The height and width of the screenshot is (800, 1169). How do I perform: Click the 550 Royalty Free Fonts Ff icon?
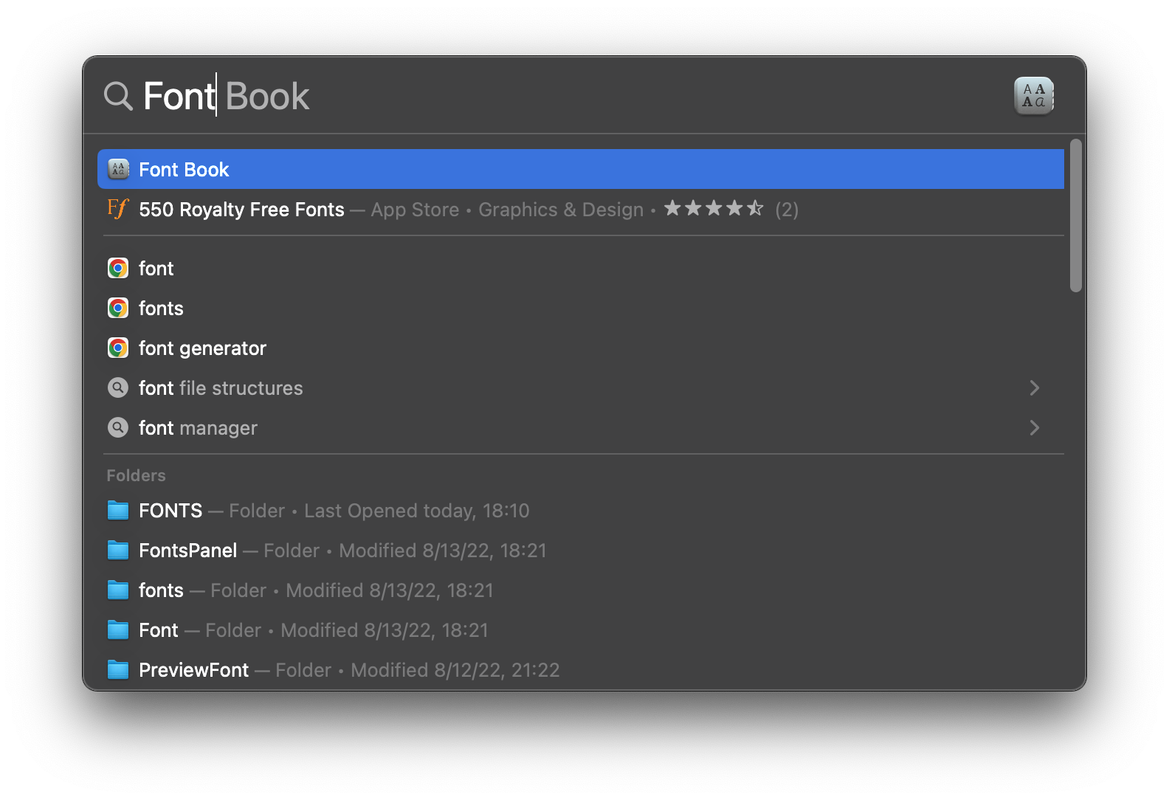click(x=118, y=209)
